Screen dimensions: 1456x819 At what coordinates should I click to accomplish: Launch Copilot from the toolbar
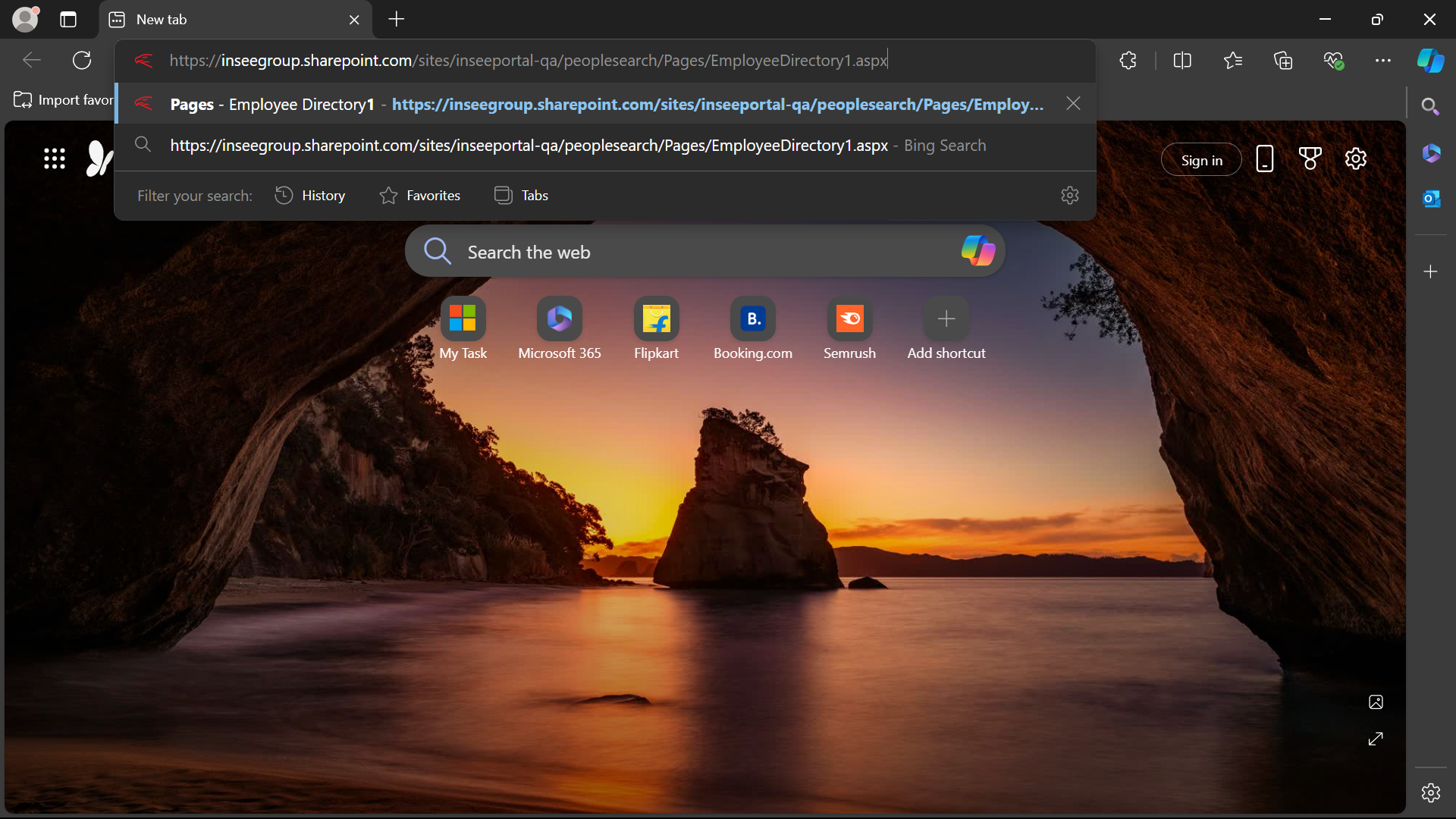pyautogui.click(x=1430, y=61)
